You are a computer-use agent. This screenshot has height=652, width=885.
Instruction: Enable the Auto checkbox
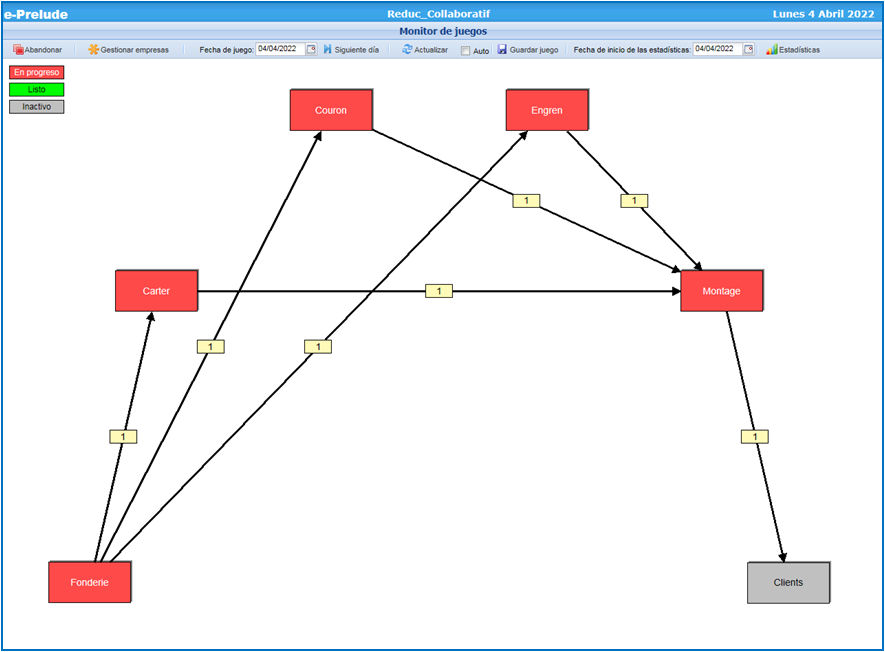click(464, 50)
